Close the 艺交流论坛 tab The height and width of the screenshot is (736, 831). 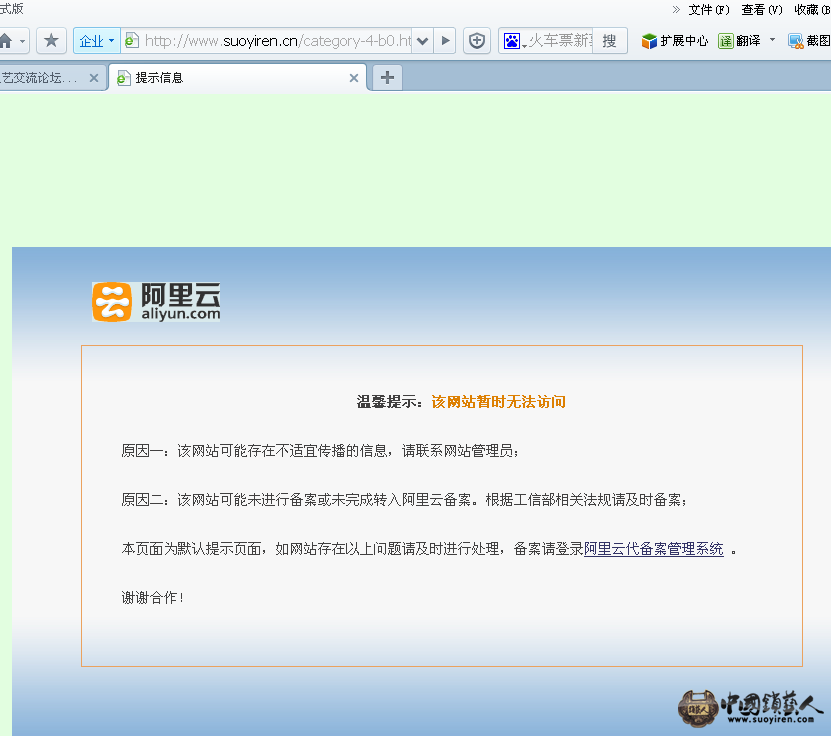click(94, 78)
